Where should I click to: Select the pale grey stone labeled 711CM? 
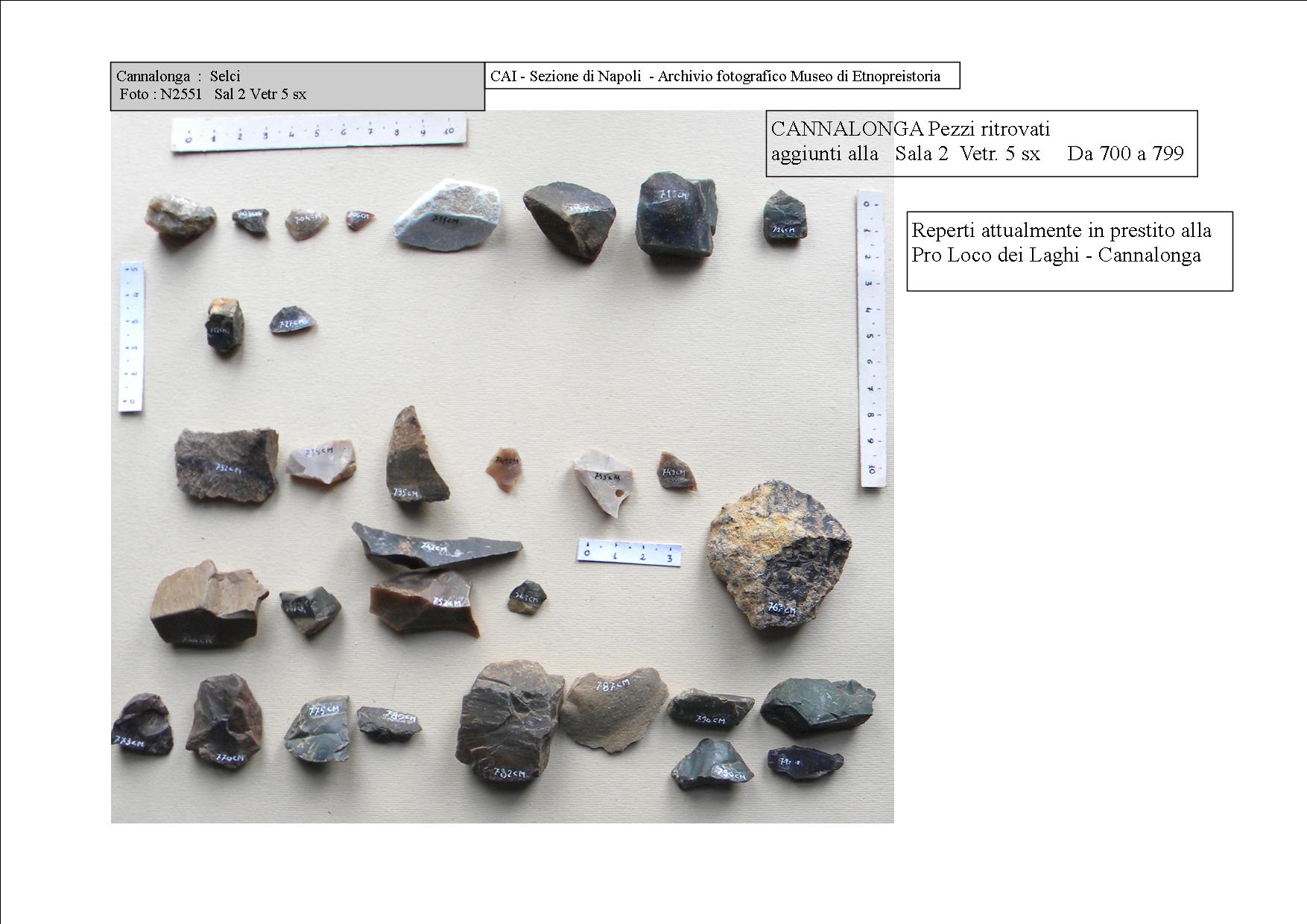pyautogui.click(x=447, y=215)
